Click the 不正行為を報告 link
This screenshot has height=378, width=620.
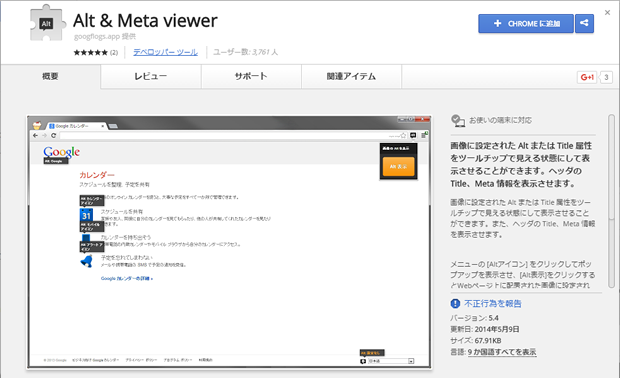493,303
